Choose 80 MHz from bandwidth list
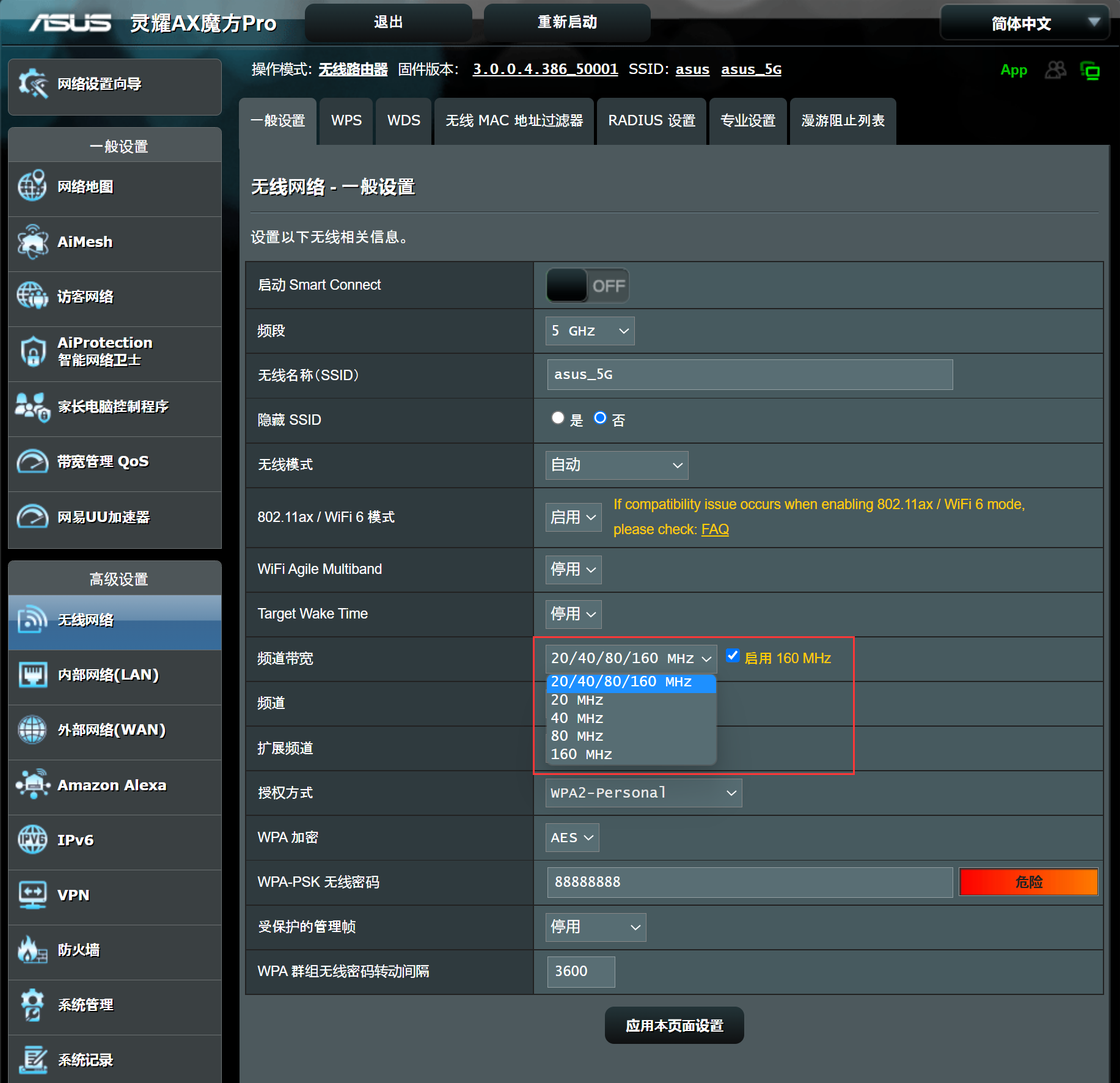1120x1083 pixels. 577,736
